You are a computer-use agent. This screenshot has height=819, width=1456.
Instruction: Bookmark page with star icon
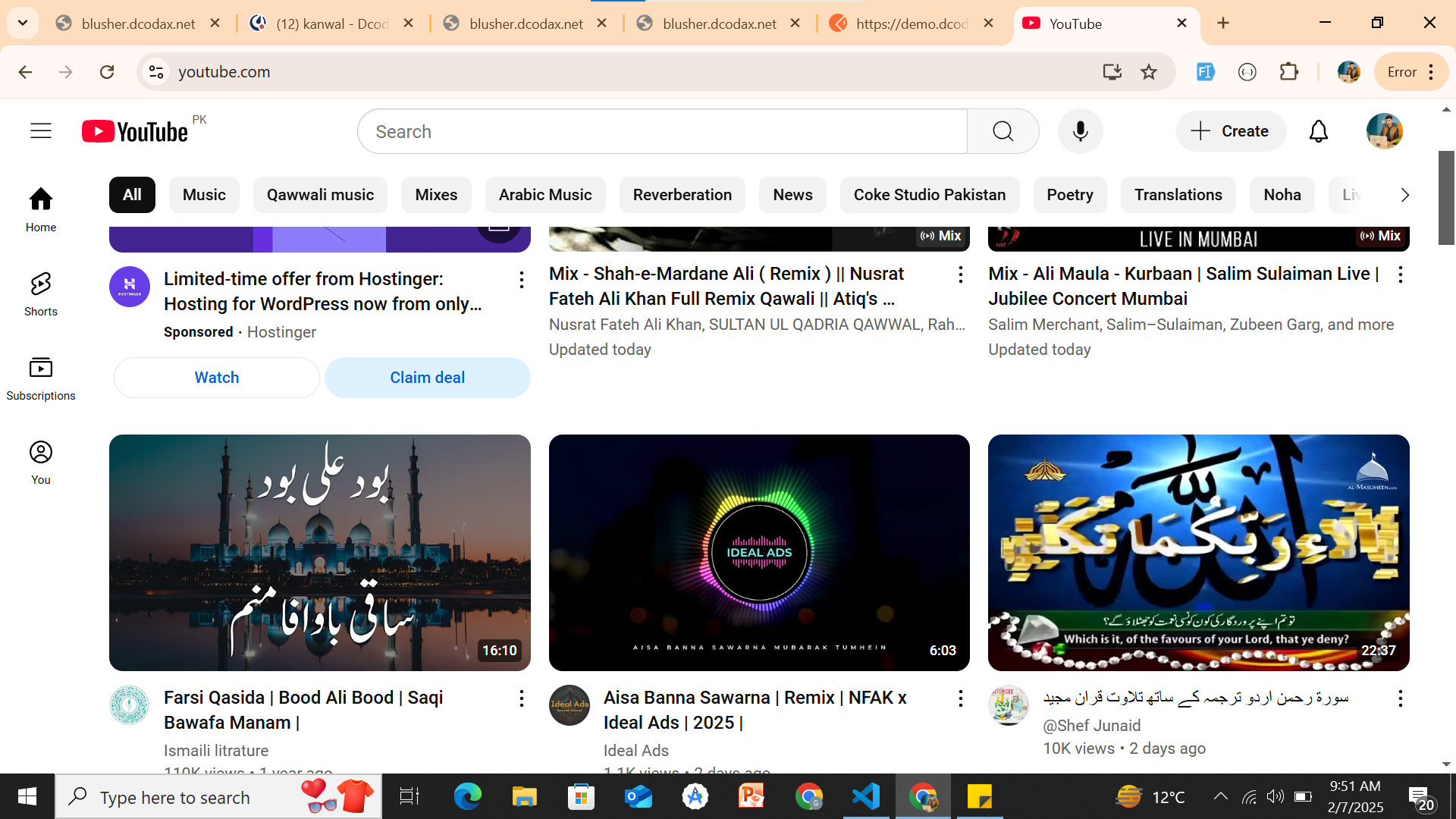pos(1149,72)
